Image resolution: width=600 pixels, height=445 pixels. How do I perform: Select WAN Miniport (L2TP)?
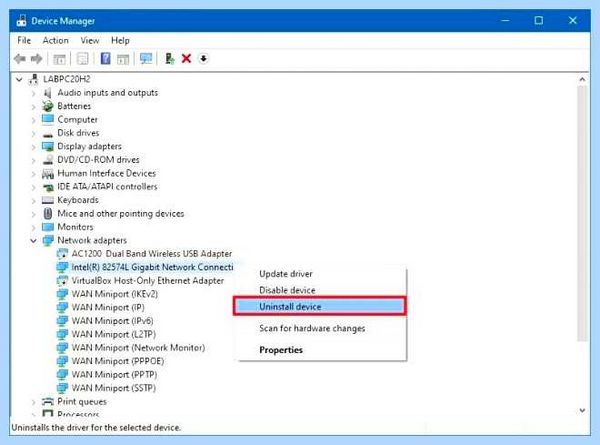click(114, 334)
